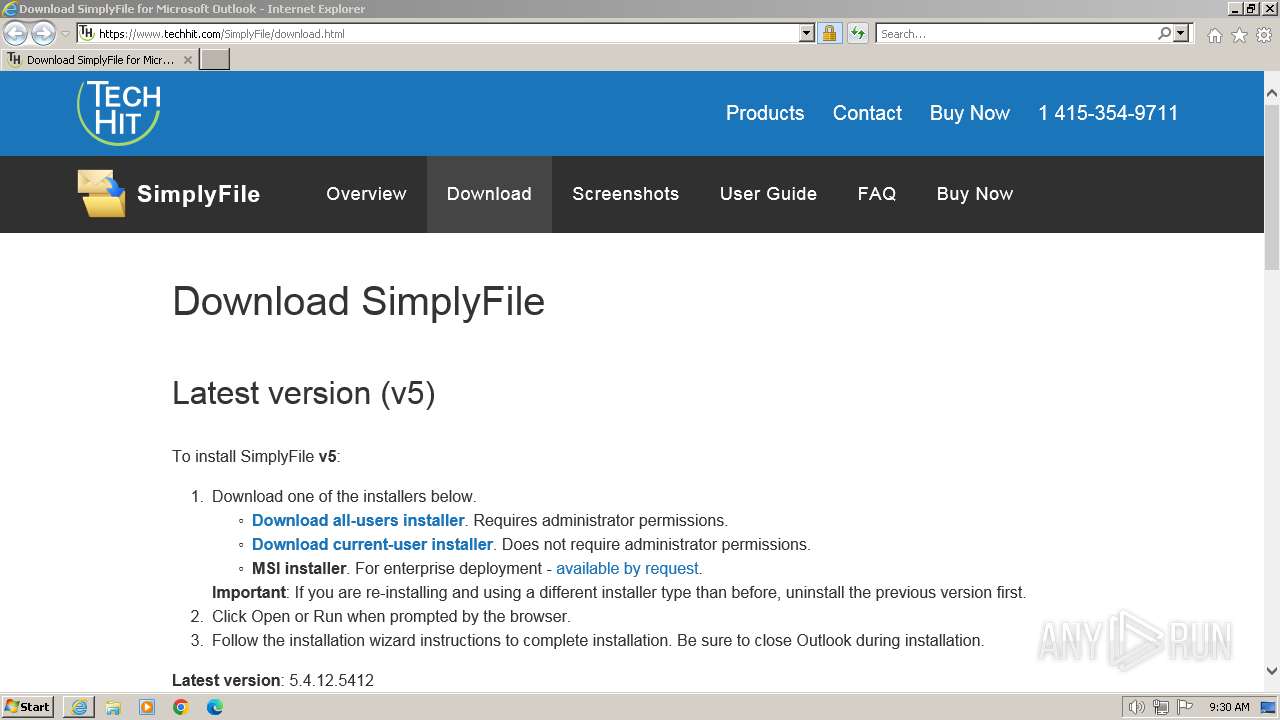Click the browser Forward arrow button
This screenshot has width=1280, height=720.
click(x=43, y=34)
